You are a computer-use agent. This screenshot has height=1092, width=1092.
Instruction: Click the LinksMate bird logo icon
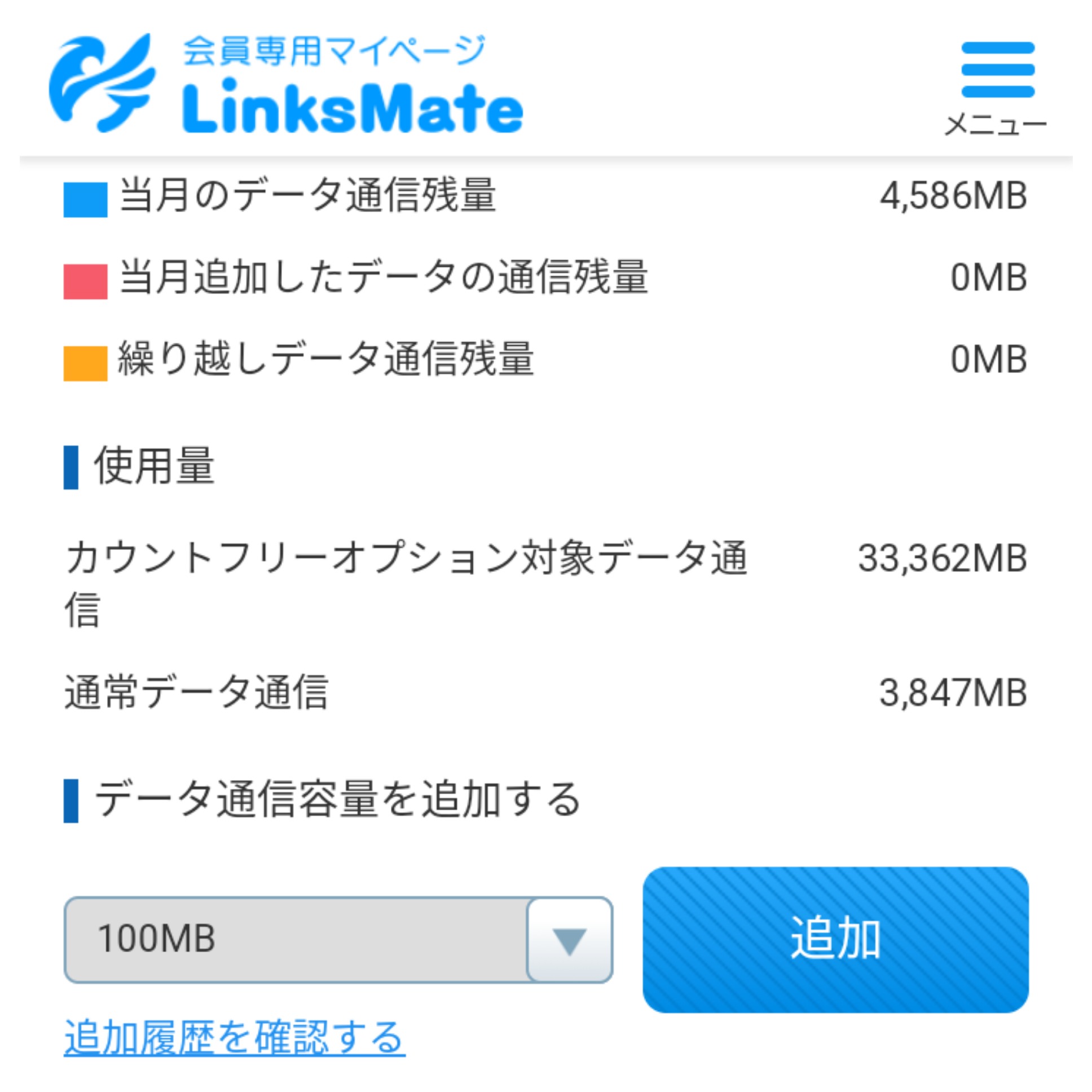click(x=102, y=82)
